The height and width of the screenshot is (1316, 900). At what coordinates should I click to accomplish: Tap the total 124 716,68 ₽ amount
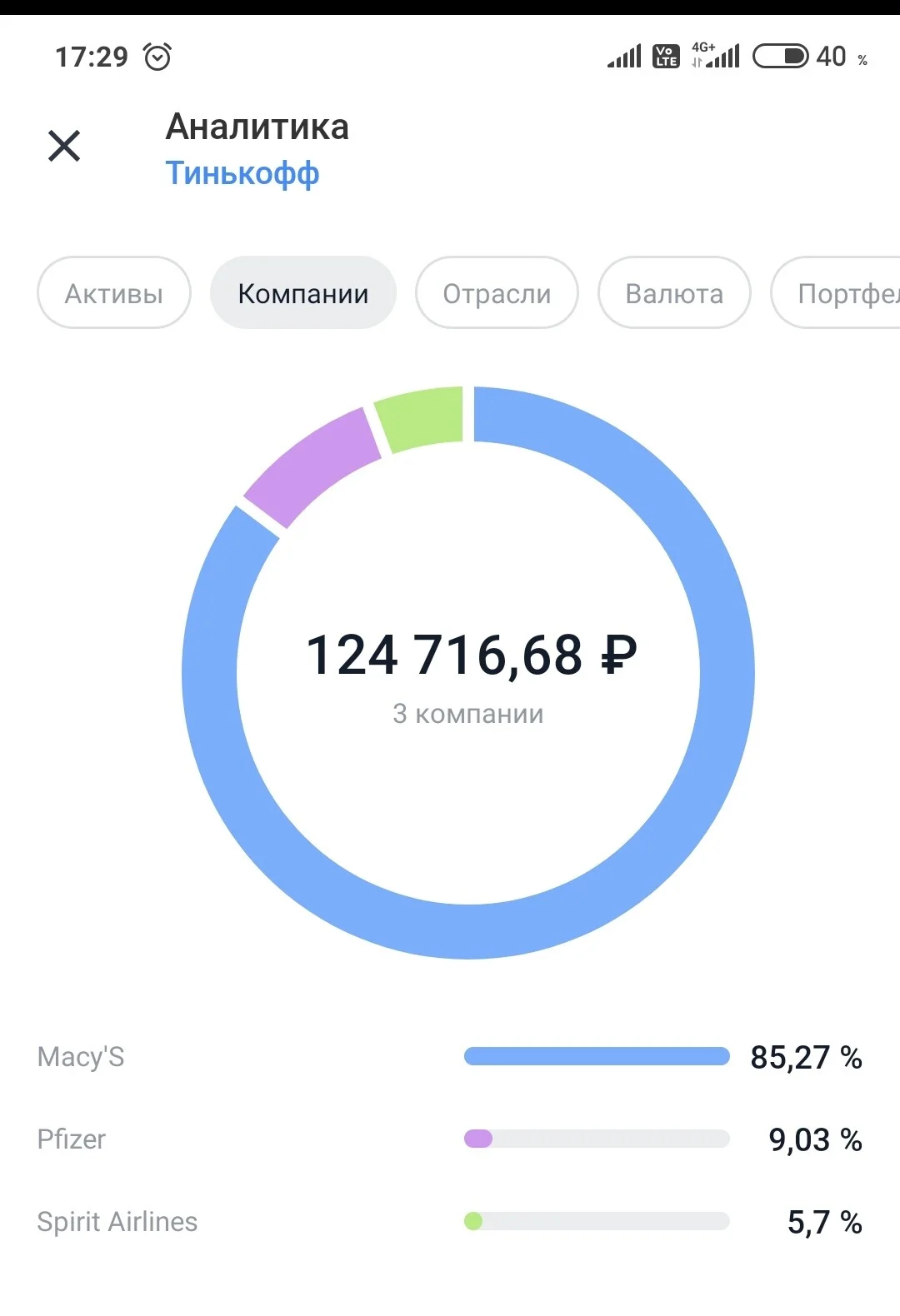[x=472, y=655]
